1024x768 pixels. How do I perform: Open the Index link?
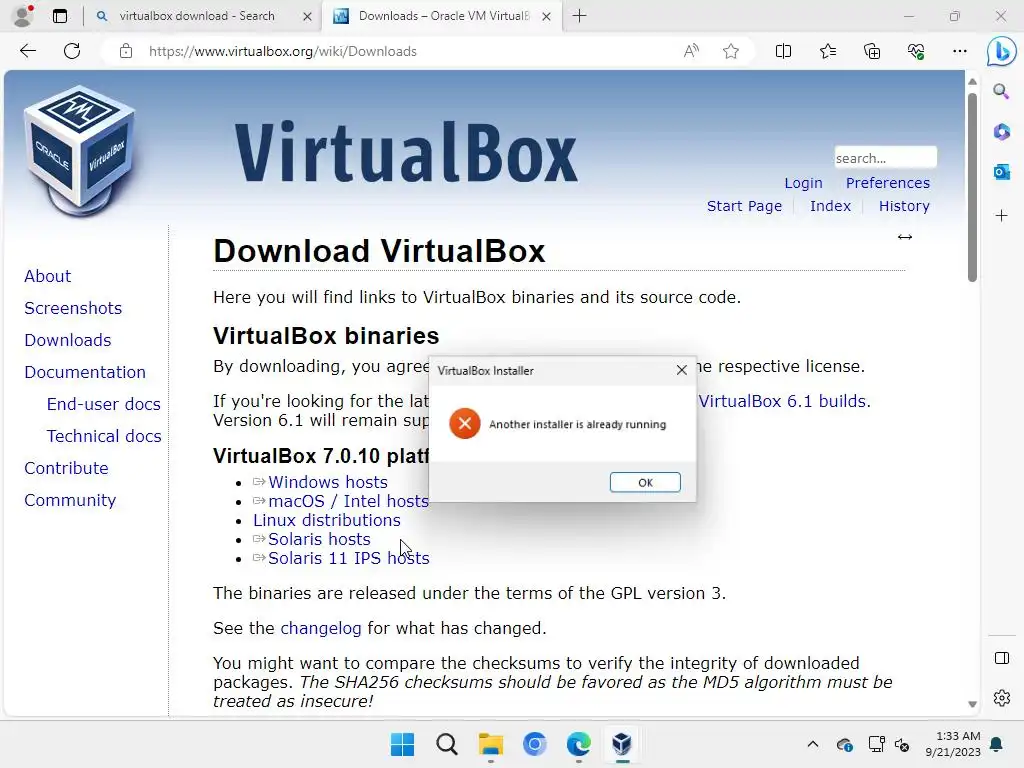click(x=830, y=206)
